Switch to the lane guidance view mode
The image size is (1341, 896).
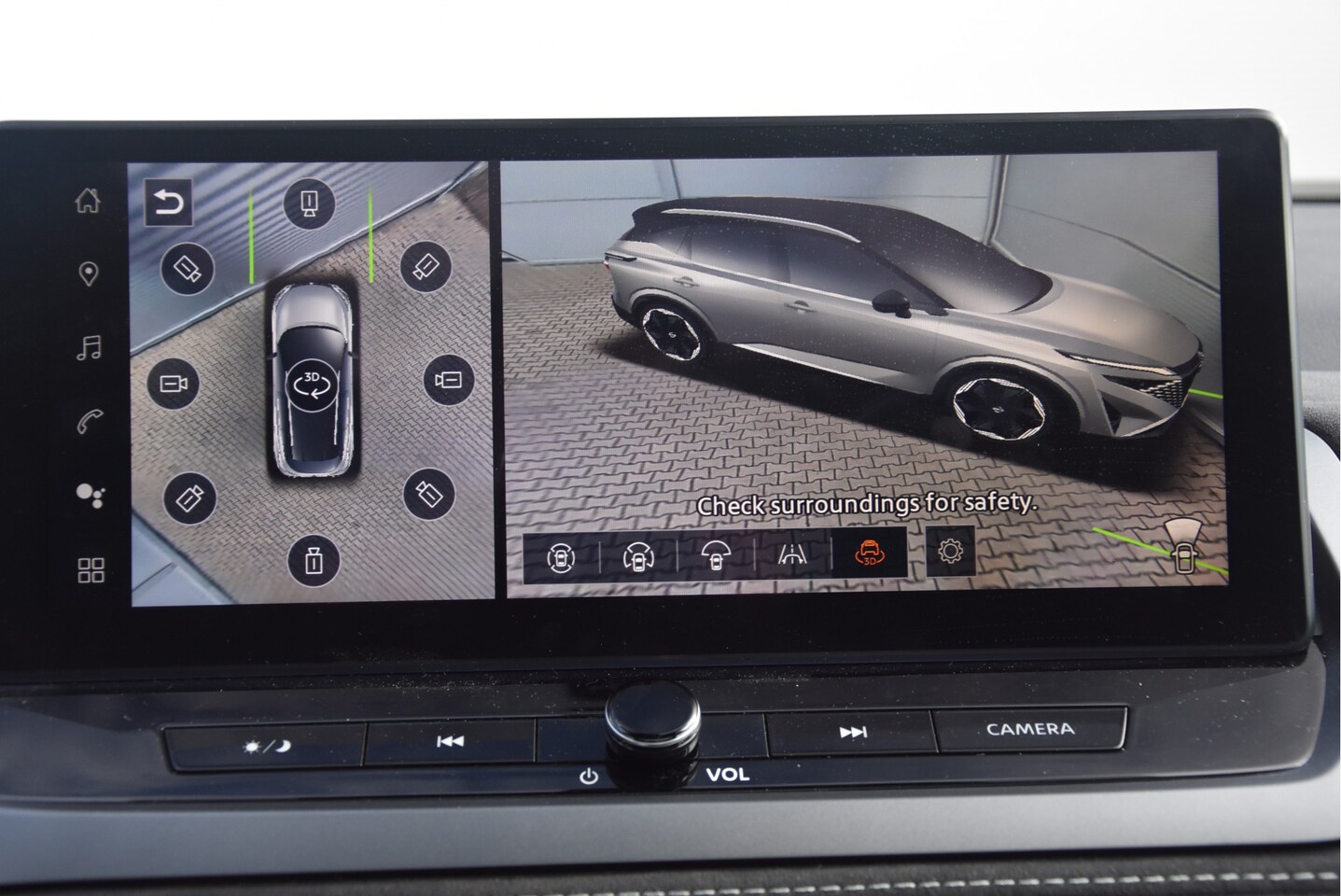(x=792, y=556)
